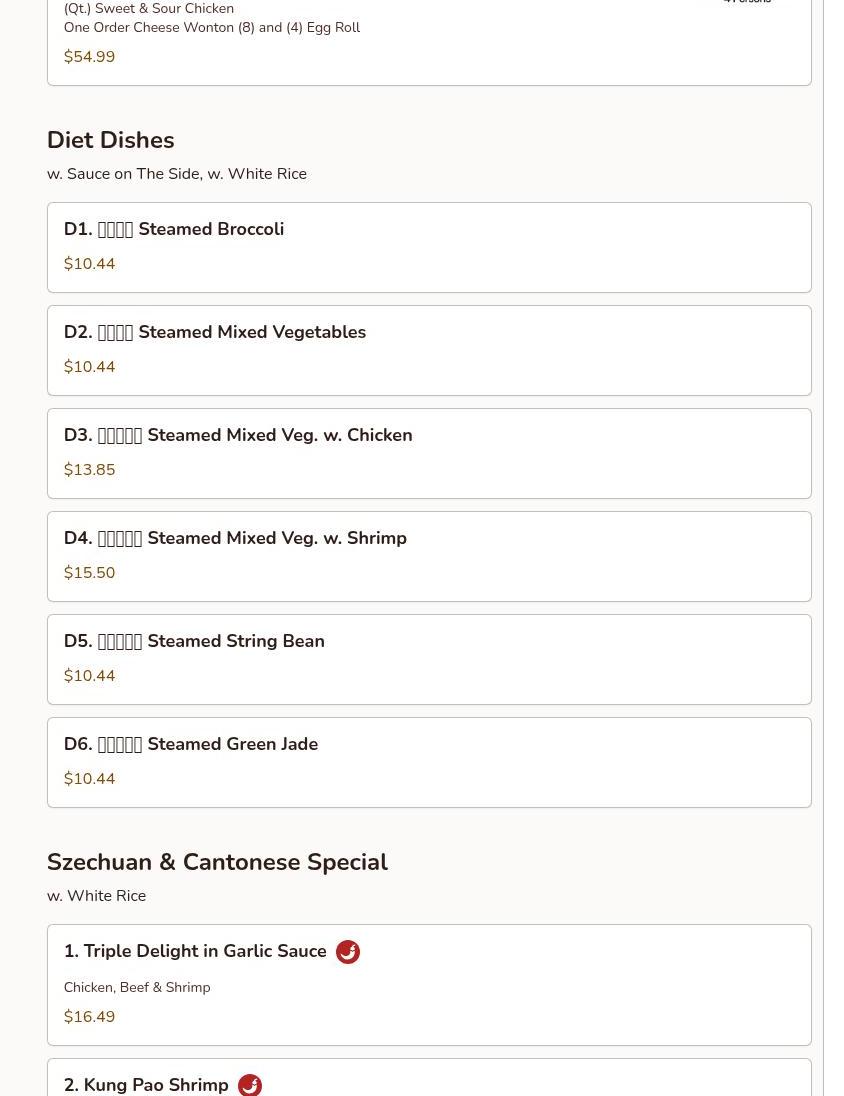Click the $10.44 price under Steamed Green Jade
844x1096 pixels.
point(89,779)
